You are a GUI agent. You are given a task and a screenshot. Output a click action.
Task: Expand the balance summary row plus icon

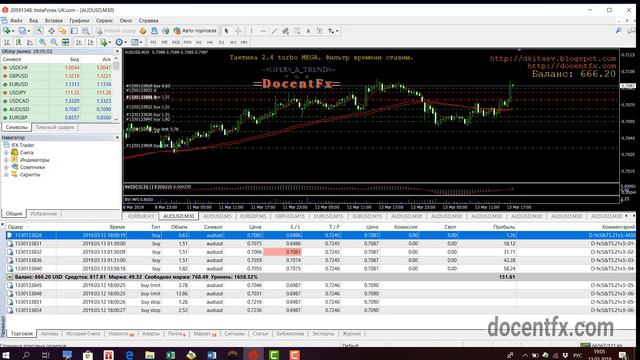pyautogui.click(x=10, y=277)
